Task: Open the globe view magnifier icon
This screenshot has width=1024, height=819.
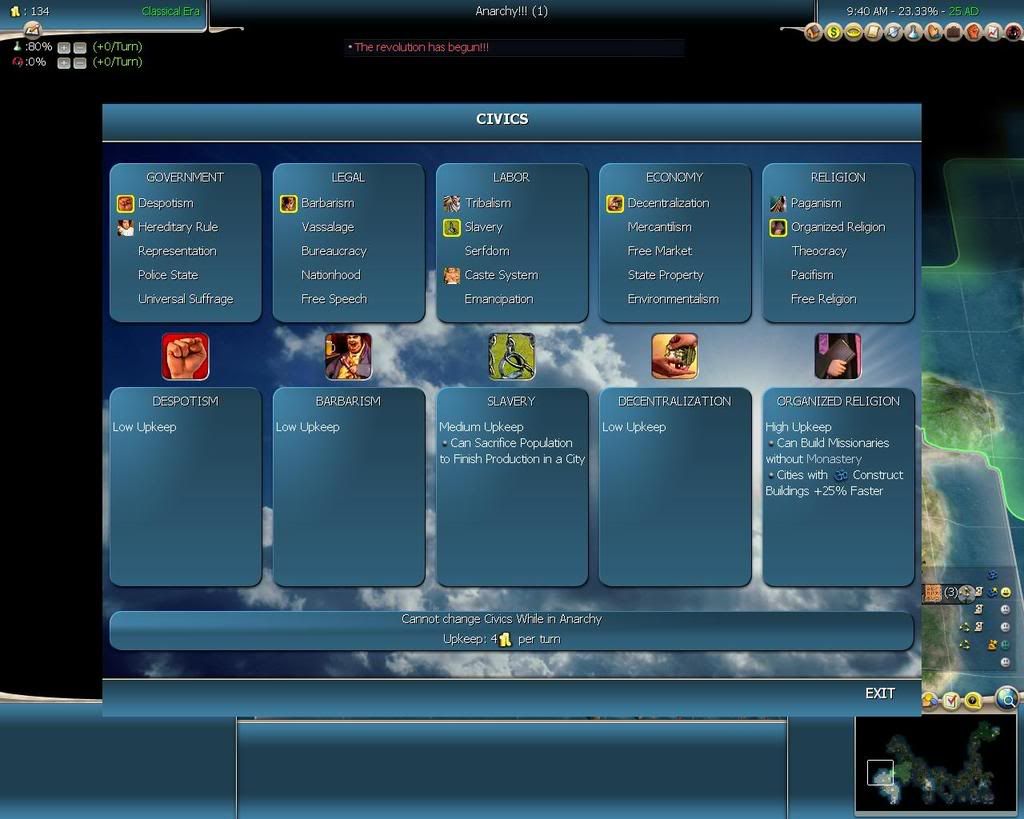Action: coord(1007,698)
